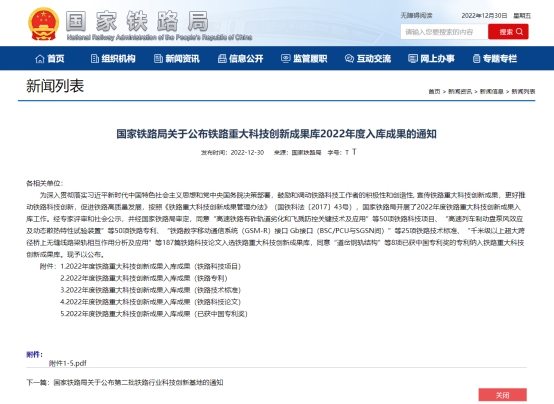Select the larger T font size

coord(354,152)
